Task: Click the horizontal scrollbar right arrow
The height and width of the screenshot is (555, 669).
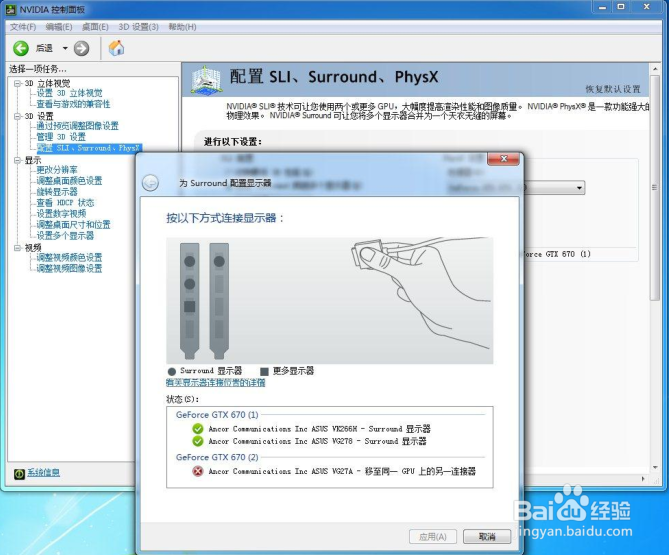Action: (x=643, y=479)
